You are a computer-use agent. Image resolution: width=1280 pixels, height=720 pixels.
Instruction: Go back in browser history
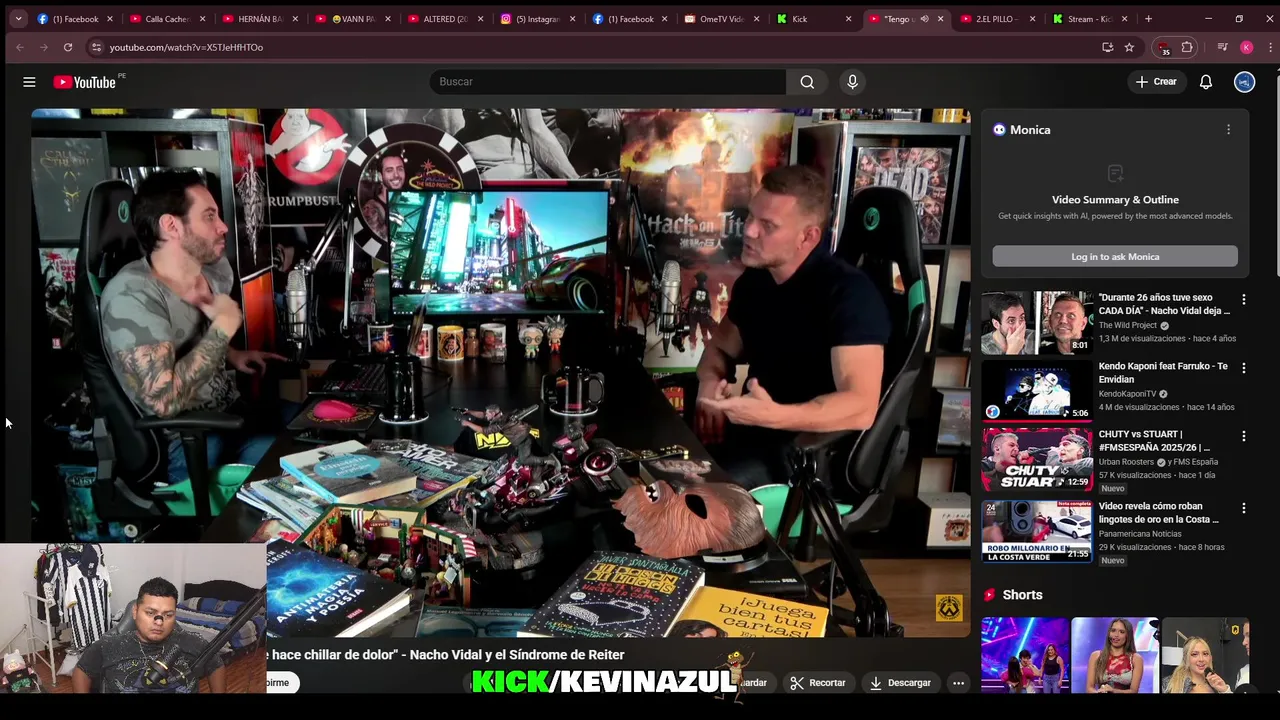19,47
